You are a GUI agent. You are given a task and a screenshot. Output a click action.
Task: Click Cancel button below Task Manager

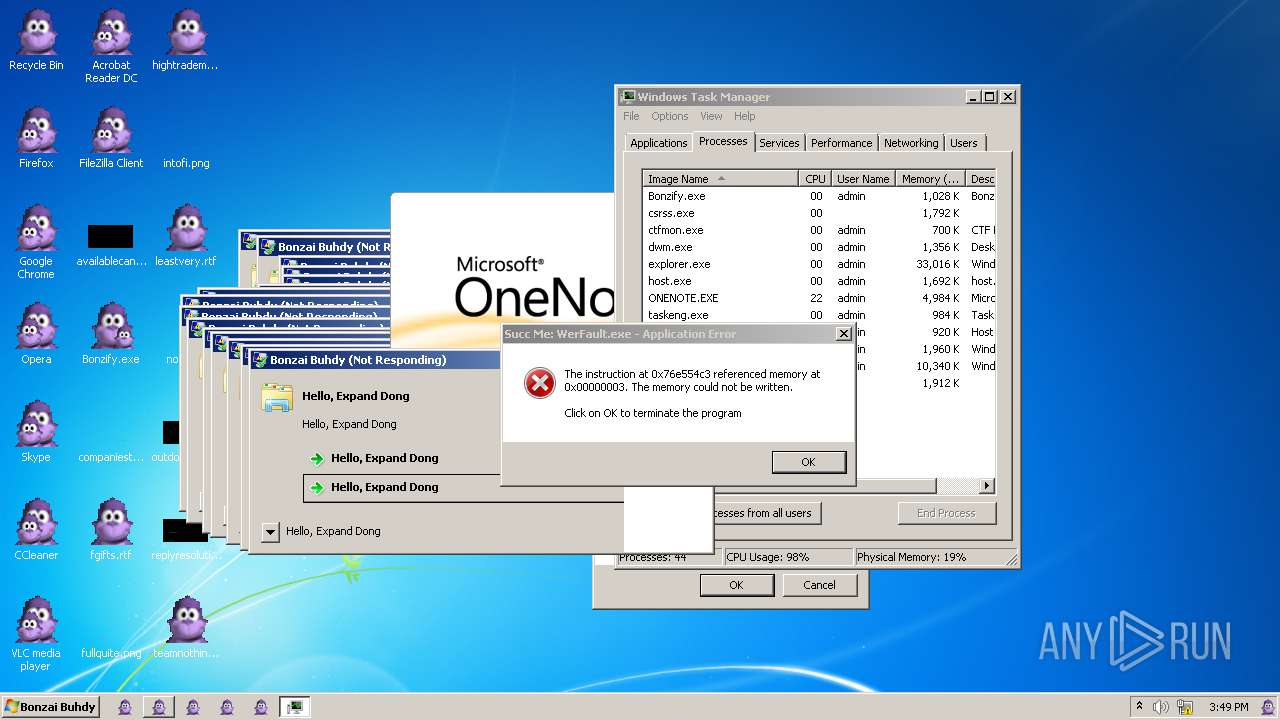point(819,585)
